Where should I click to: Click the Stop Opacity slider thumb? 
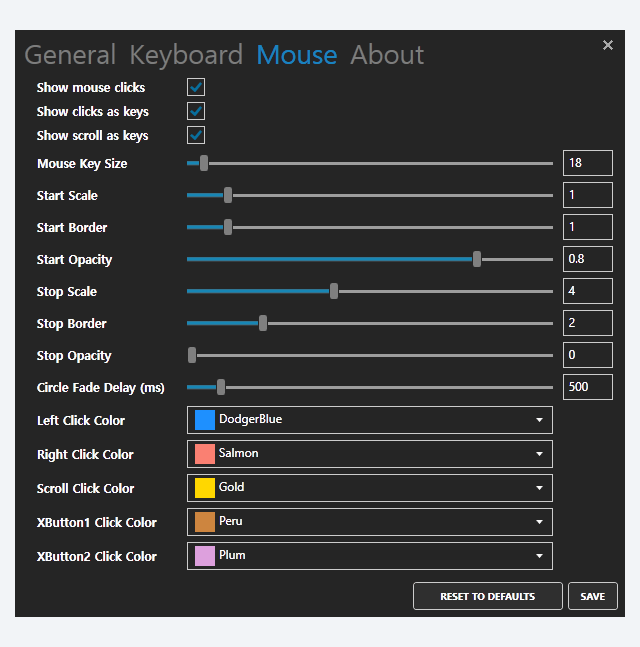[x=192, y=355]
